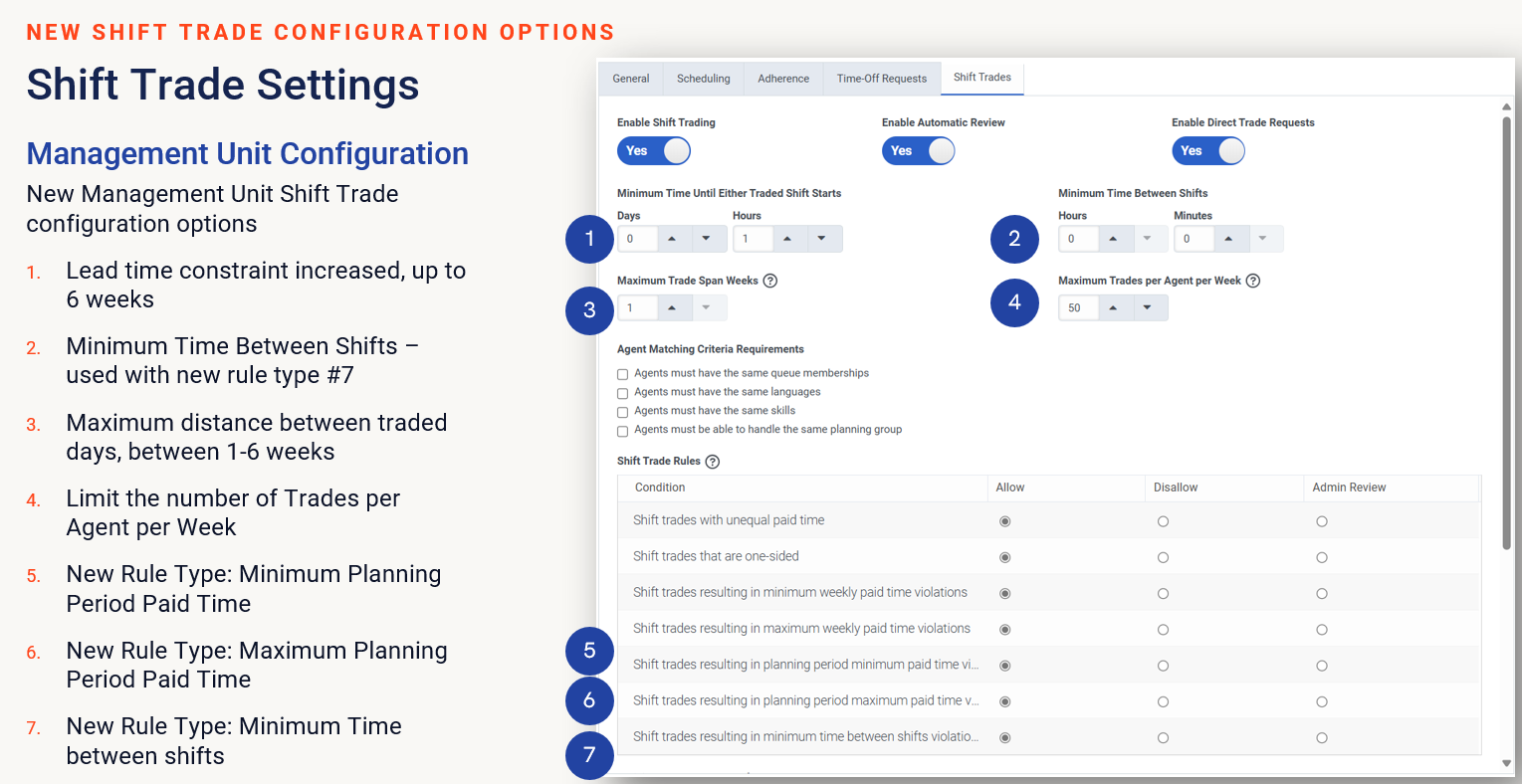Select Admin Review for minimum time between shifts violations

pos(1322,738)
